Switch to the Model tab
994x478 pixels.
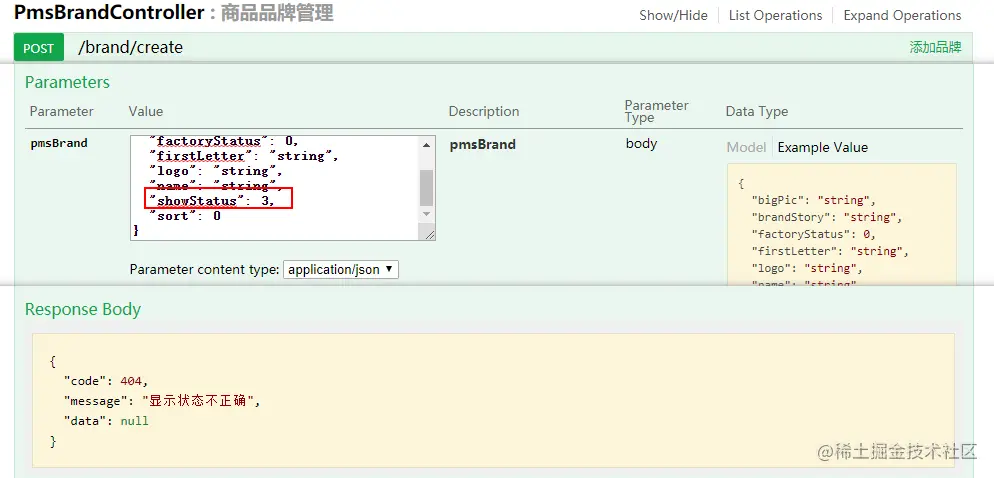pos(746,147)
